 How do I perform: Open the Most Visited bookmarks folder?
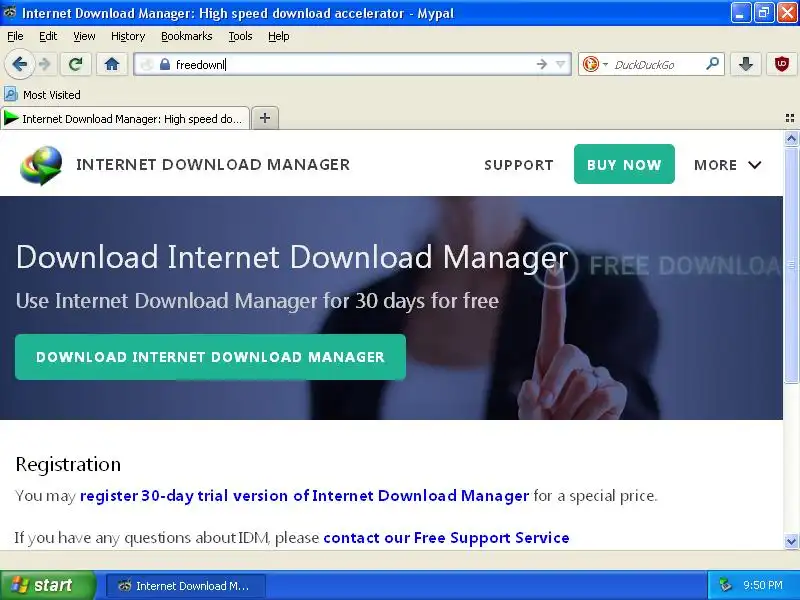tap(42, 95)
